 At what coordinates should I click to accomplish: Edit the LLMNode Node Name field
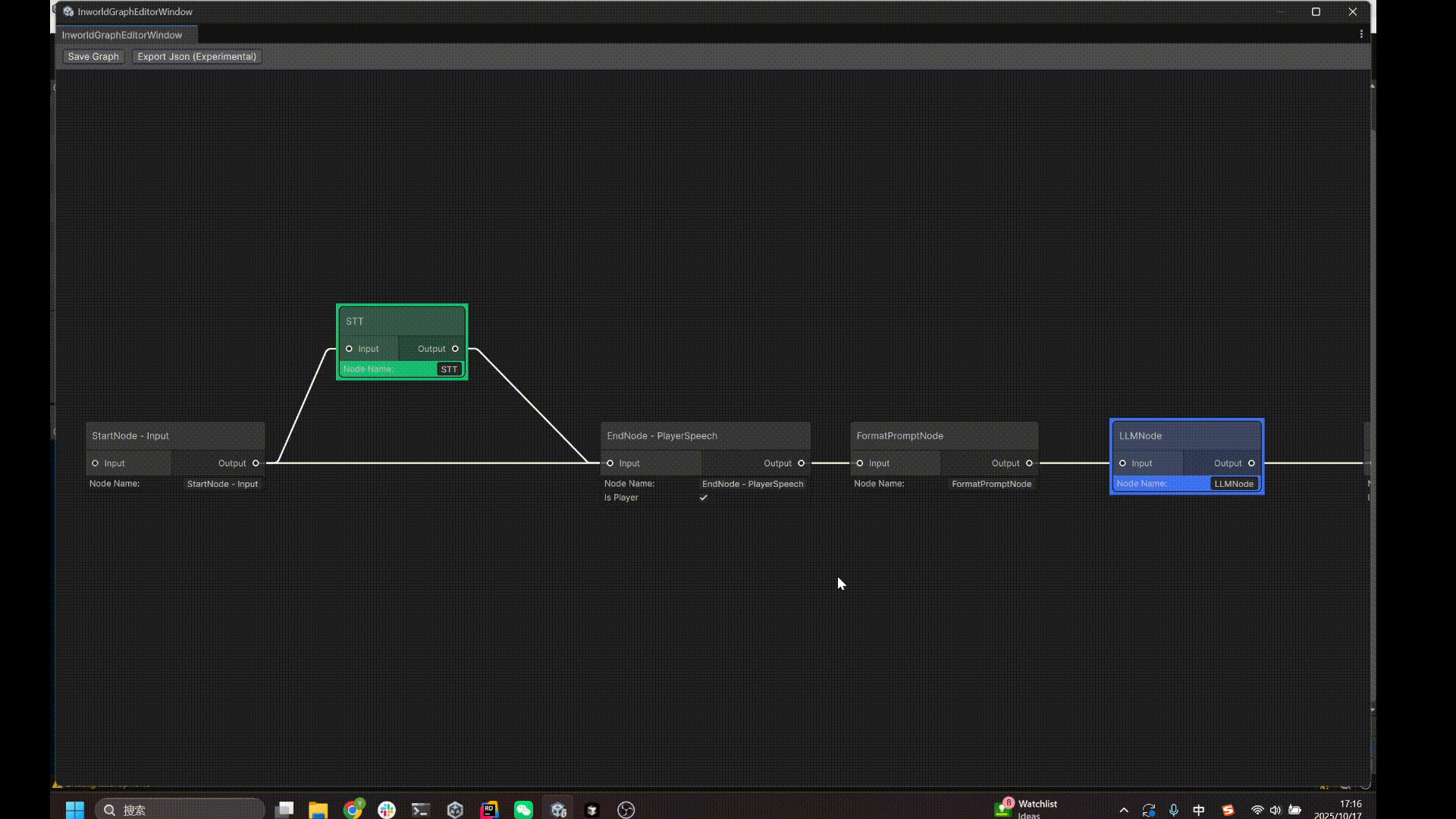point(1234,484)
